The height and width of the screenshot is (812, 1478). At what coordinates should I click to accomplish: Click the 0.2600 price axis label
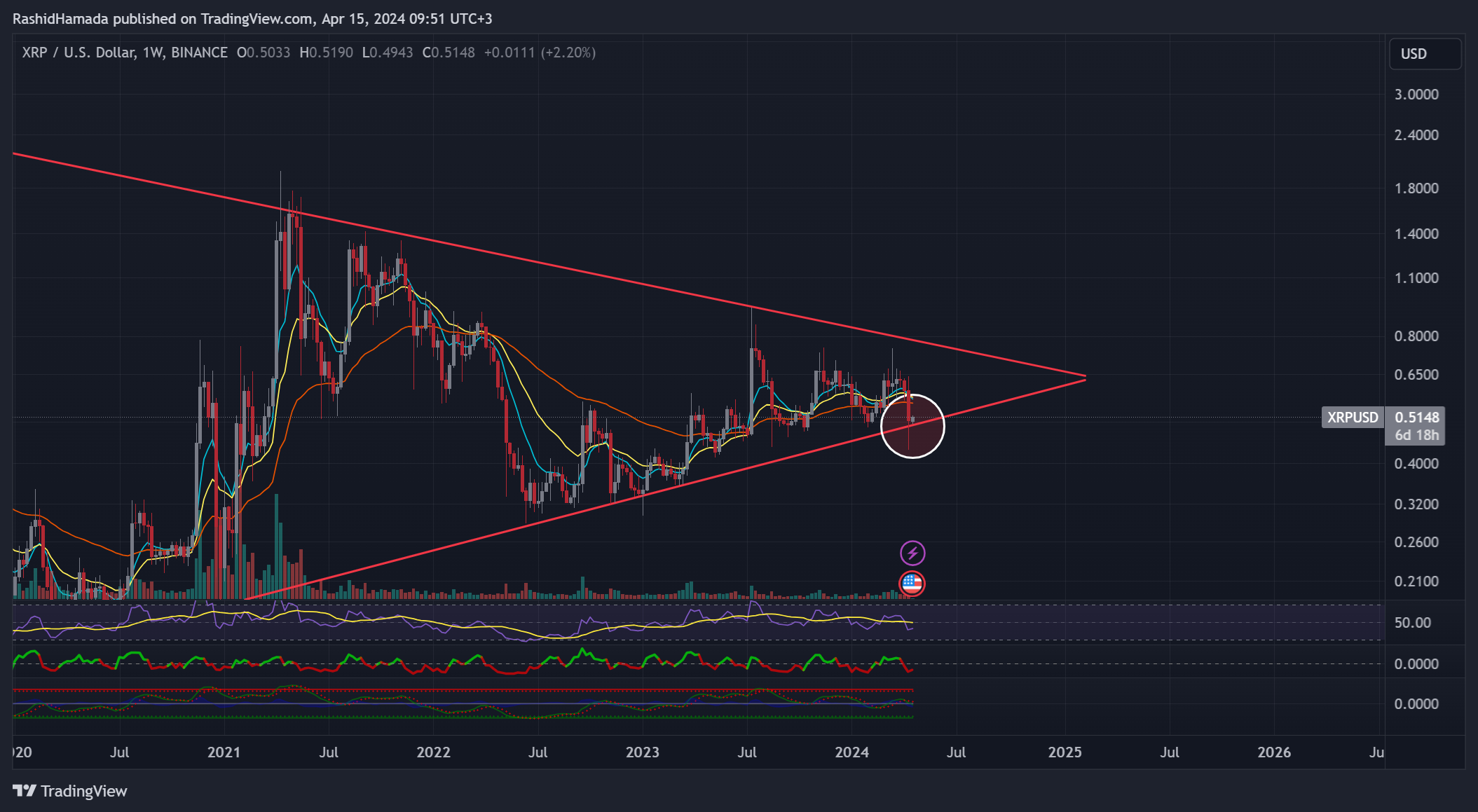coord(1416,542)
